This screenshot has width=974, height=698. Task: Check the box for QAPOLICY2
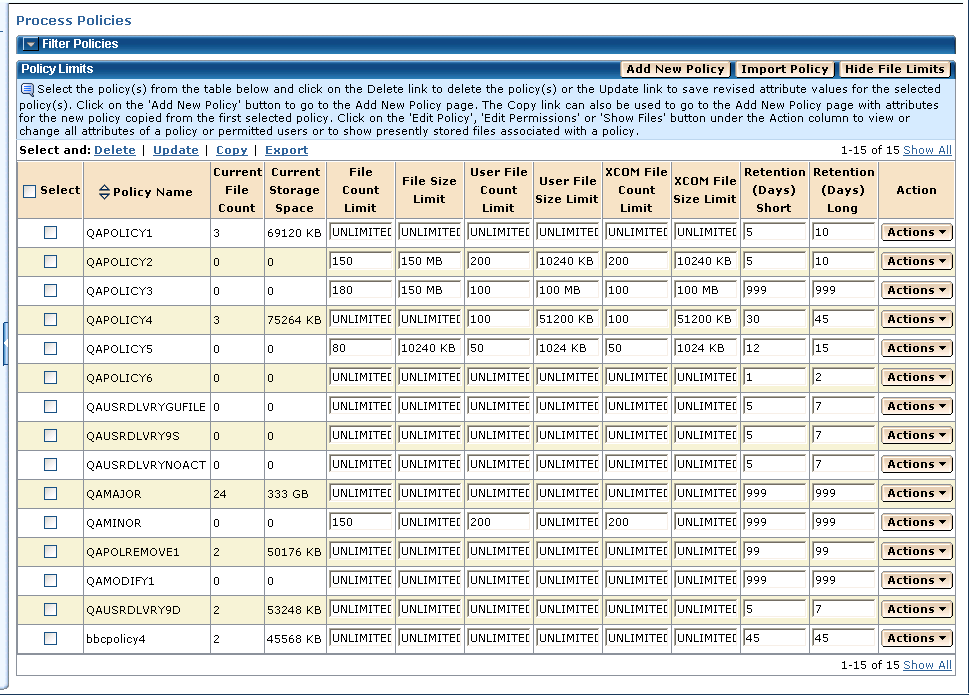click(x=50, y=261)
